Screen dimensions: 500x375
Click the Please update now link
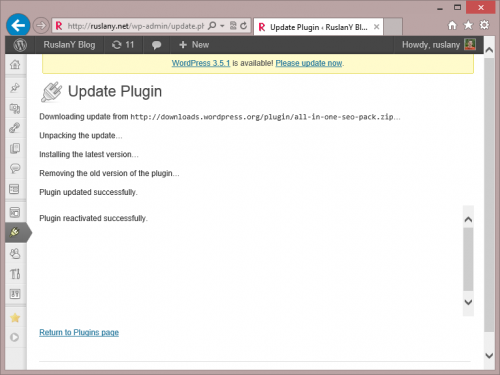[x=309, y=63]
